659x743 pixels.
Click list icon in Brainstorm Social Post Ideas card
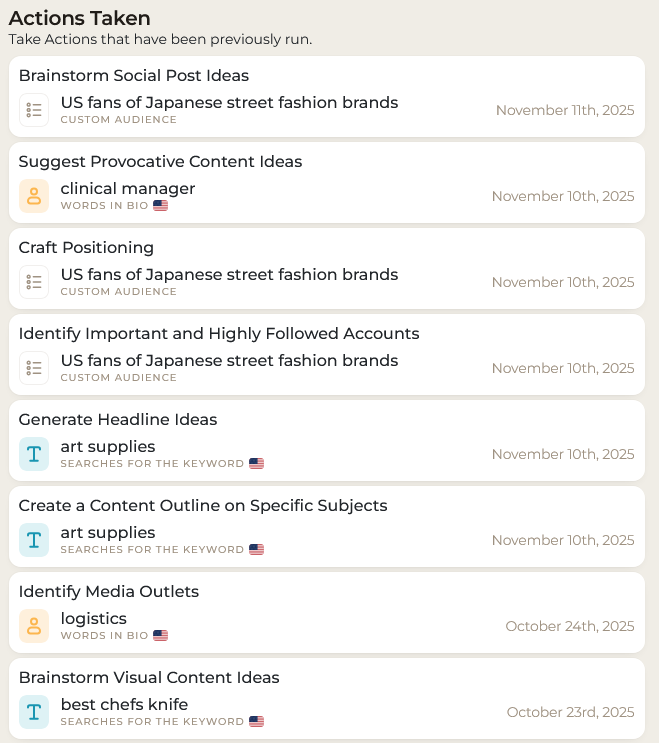point(34,110)
